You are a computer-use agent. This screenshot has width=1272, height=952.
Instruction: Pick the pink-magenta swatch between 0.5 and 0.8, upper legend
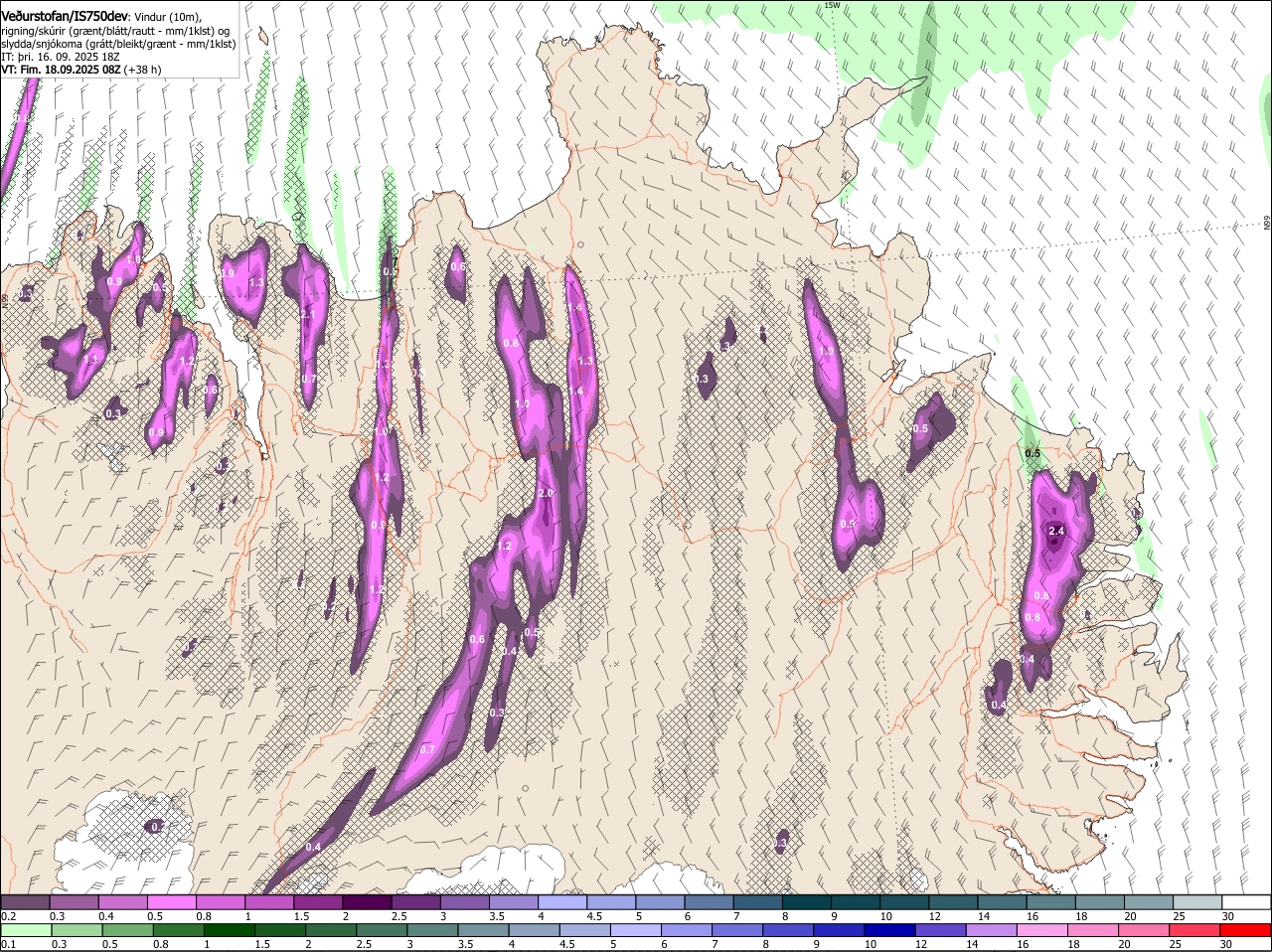click(171, 902)
